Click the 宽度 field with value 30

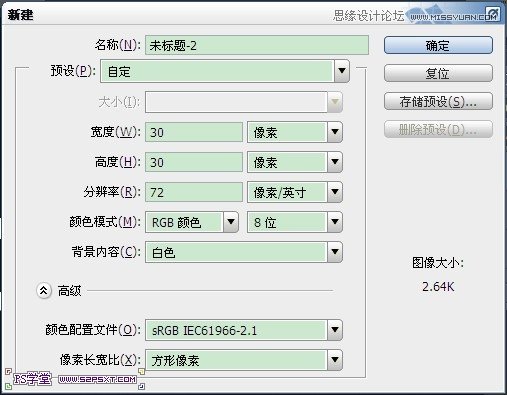pyautogui.click(x=194, y=132)
